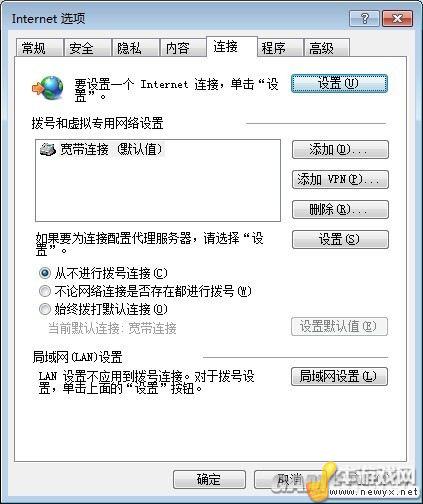Select 从不进行拨号连接 radio option
Image resolution: width=423 pixels, height=504 pixels.
pyautogui.click(x=45, y=273)
